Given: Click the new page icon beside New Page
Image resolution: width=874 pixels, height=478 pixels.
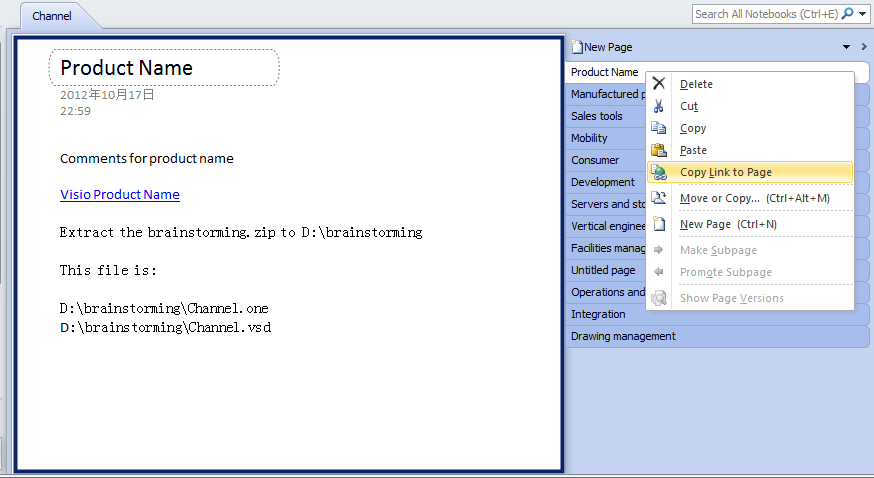Looking at the screenshot, I should coord(577,47).
